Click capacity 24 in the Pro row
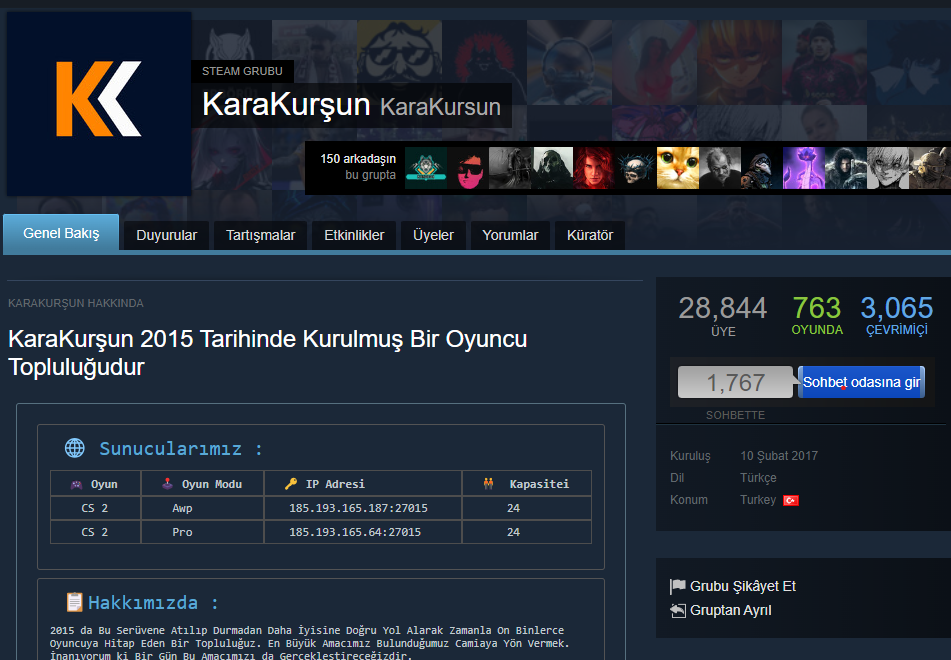This screenshot has width=951, height=660. [513, 532]
